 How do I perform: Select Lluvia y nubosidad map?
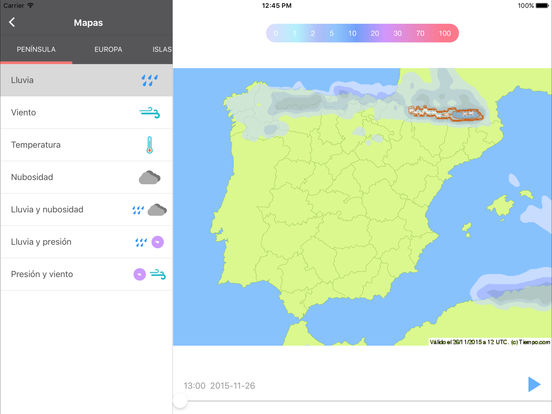click(86, 210)
